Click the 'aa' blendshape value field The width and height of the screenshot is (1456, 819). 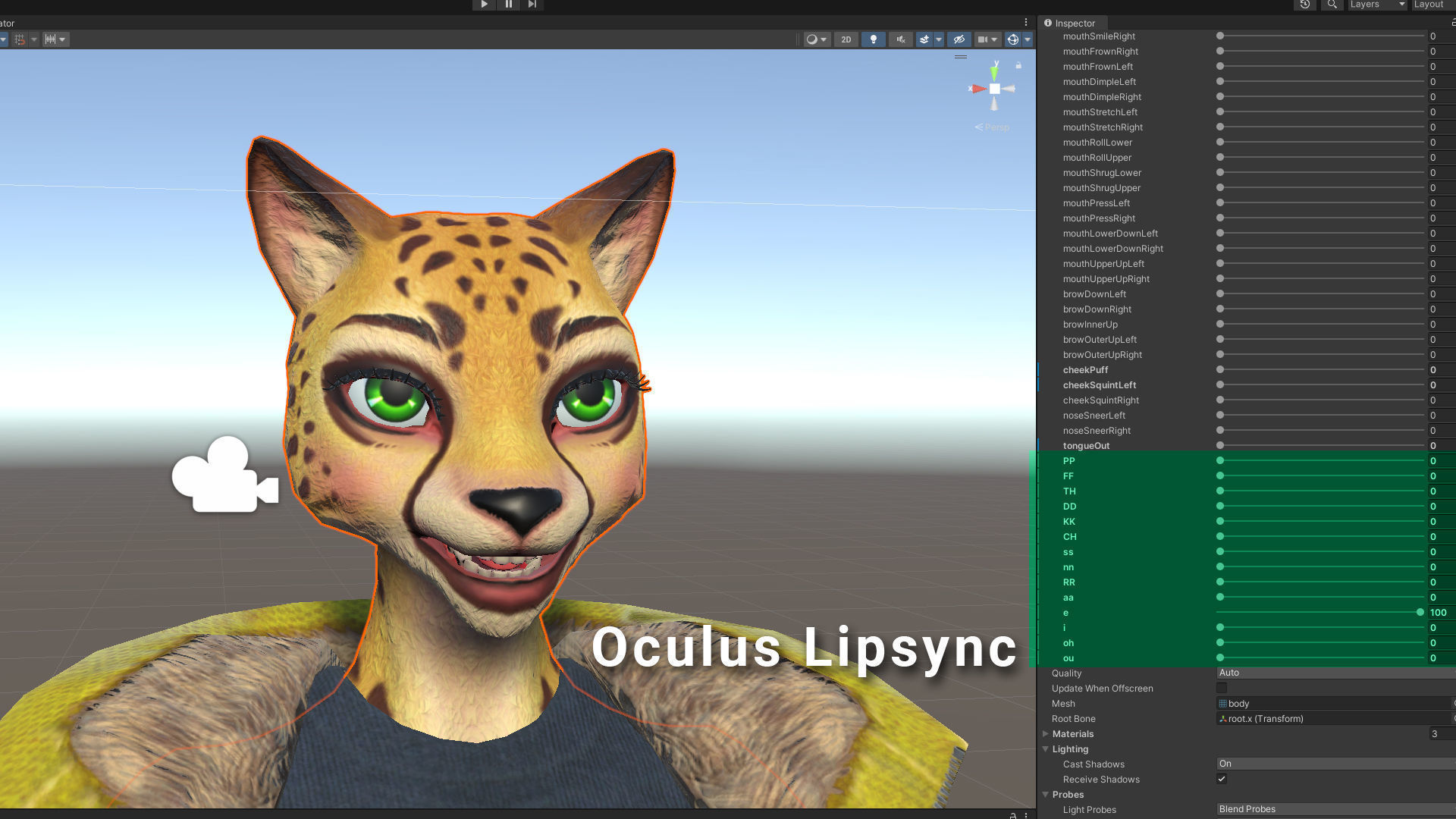1442,598
